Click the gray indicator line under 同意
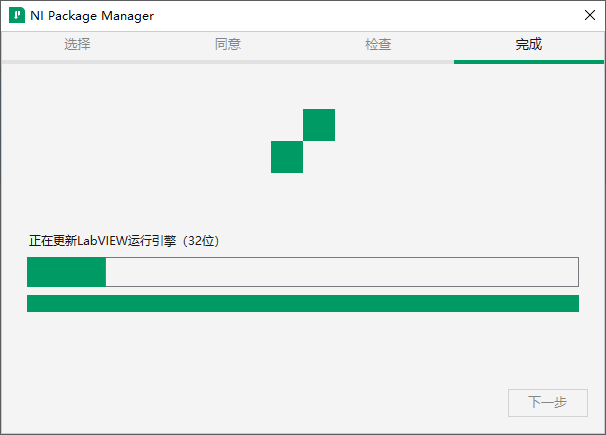Image resolution: width=606 pixels, height=435 pixels. [228, 62]
